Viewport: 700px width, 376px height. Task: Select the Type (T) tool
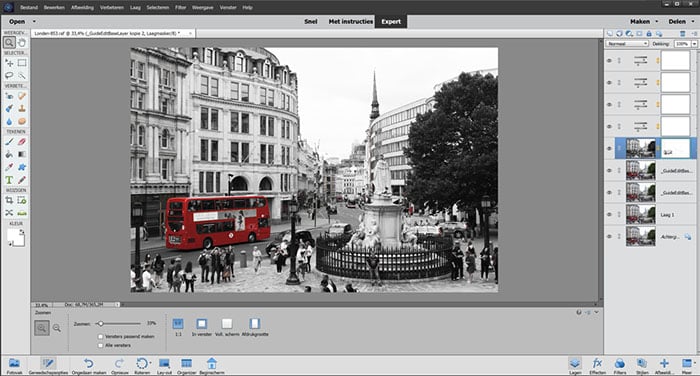pos(9,180)
